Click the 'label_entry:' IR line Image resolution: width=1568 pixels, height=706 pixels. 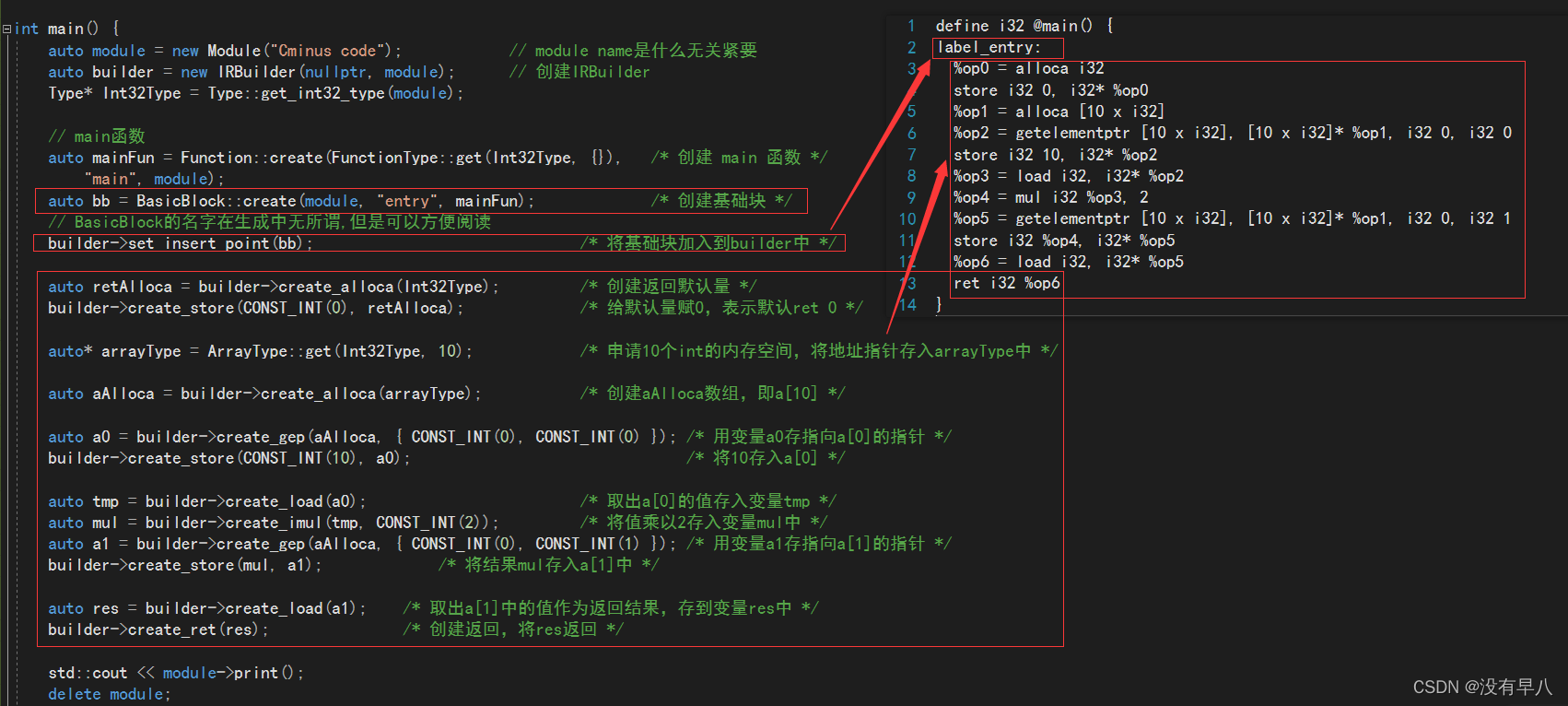(x=989, y=47)
